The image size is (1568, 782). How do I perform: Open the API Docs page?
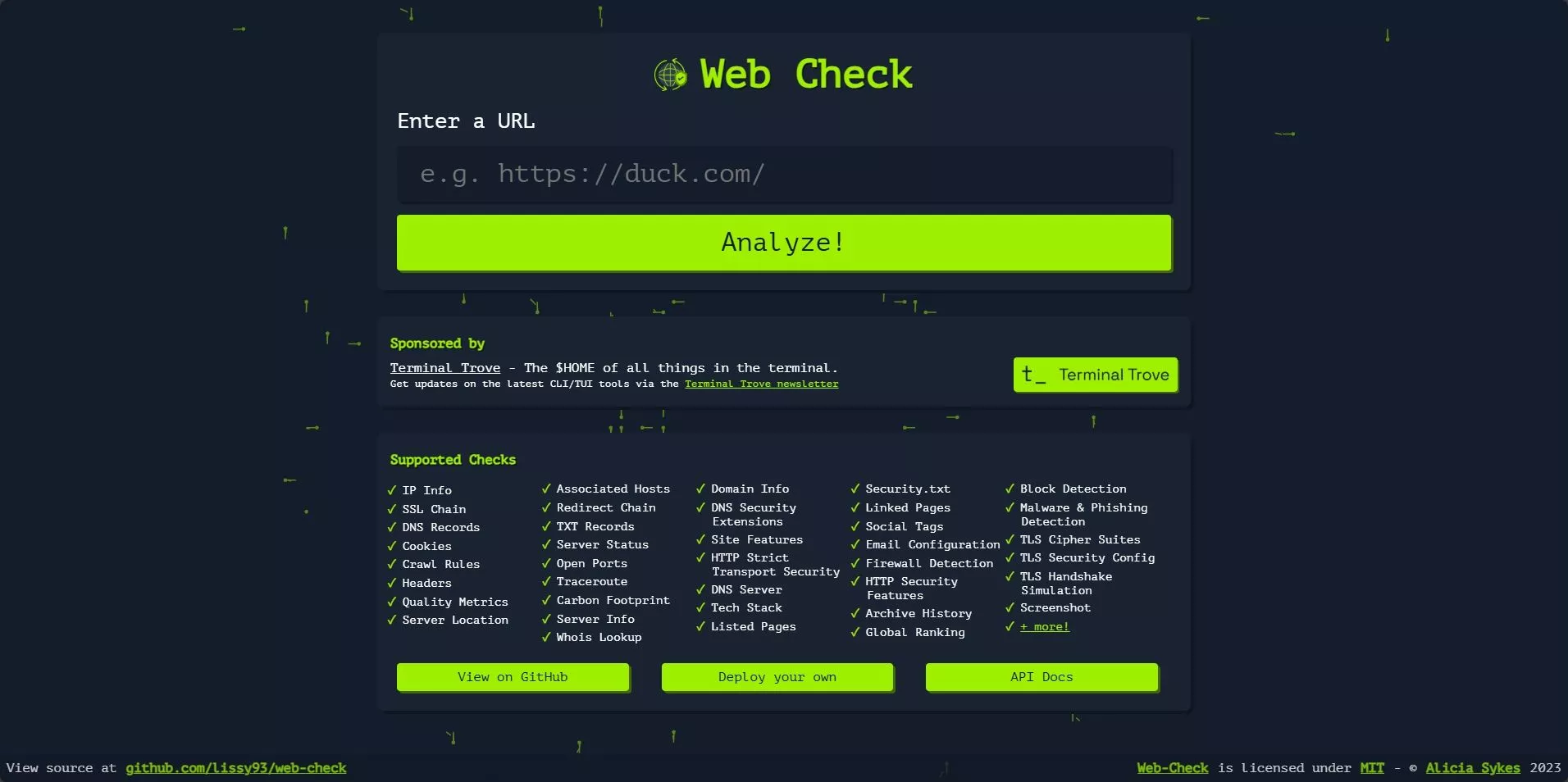[1041, 677]
